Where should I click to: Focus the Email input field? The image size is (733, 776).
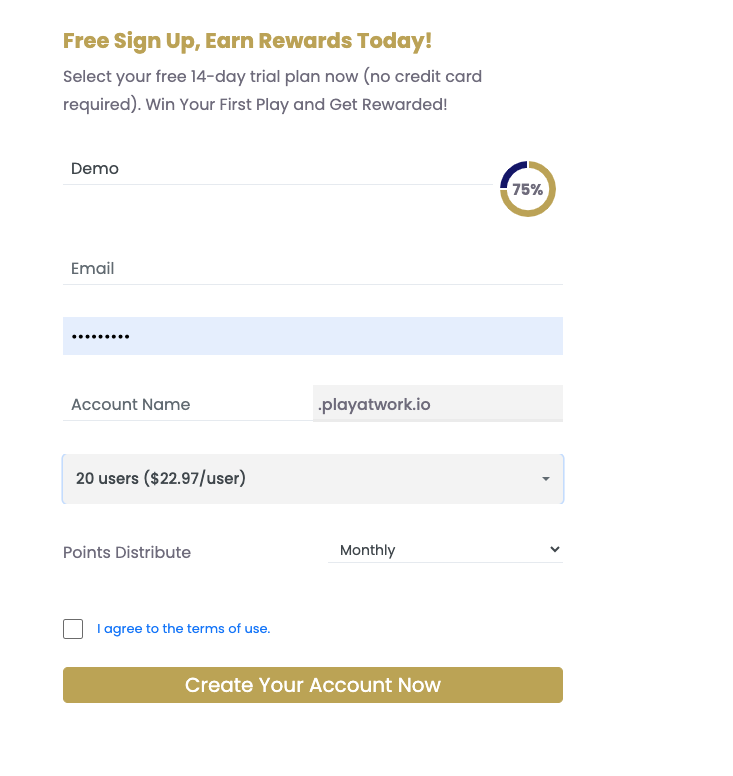[x=312, y=269]
